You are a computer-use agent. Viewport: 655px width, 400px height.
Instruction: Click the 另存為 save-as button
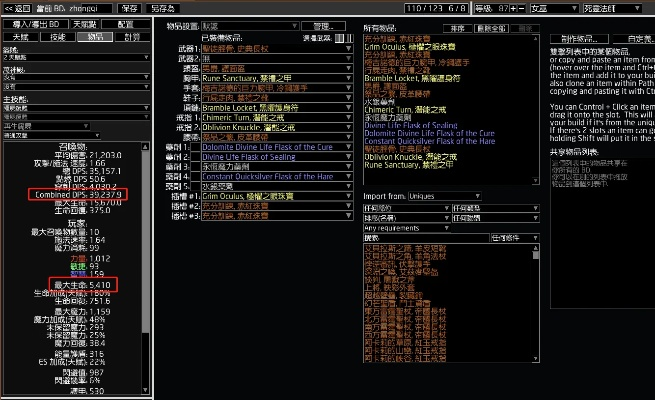tap(163, 8)
